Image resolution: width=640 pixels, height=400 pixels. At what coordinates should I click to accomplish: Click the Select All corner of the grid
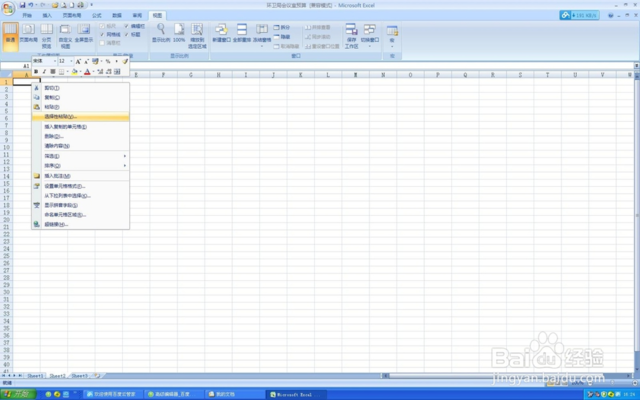pyautogui.click(x=6, y=75)
